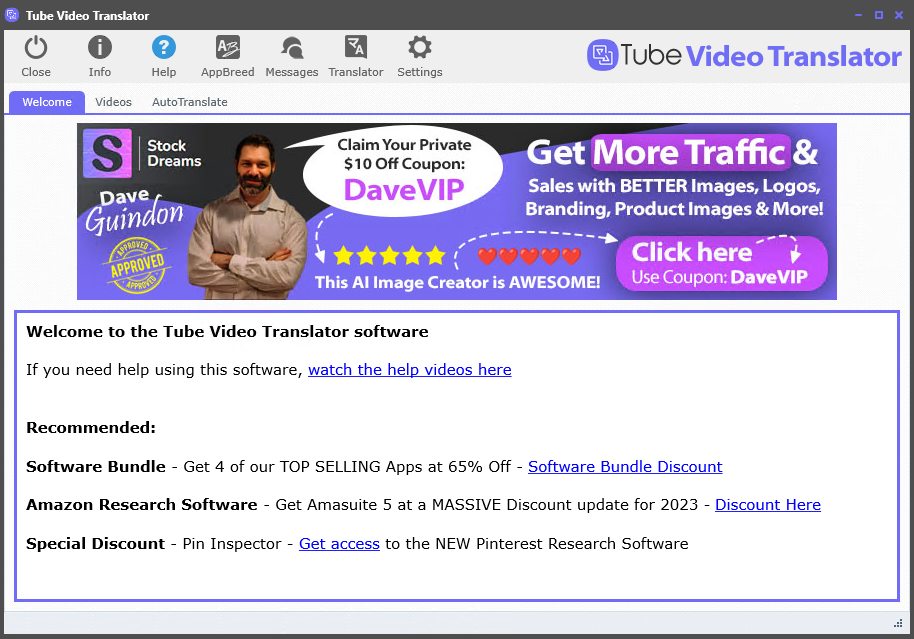Click the 'Click here' banner button
This screenshot has width=914, height=639.
pyautogui.click(x=722, y=263)
